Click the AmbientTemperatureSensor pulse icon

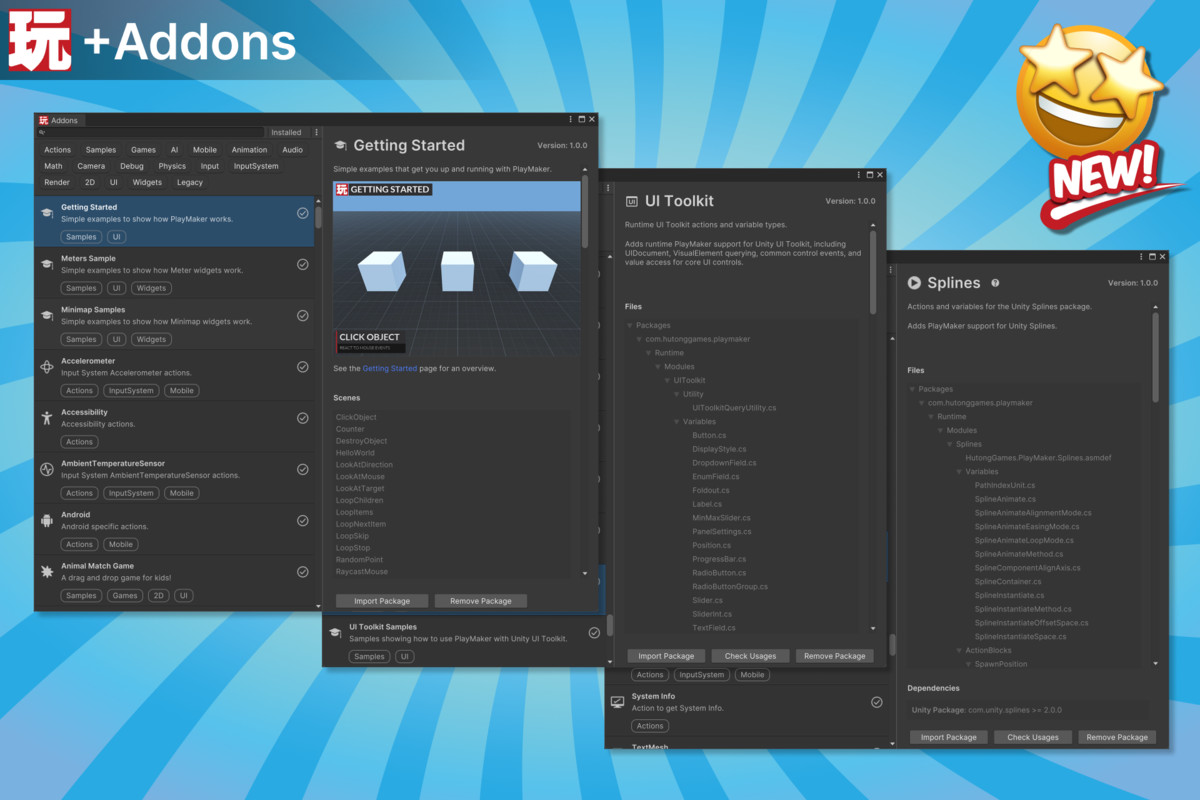click(46, 469)
